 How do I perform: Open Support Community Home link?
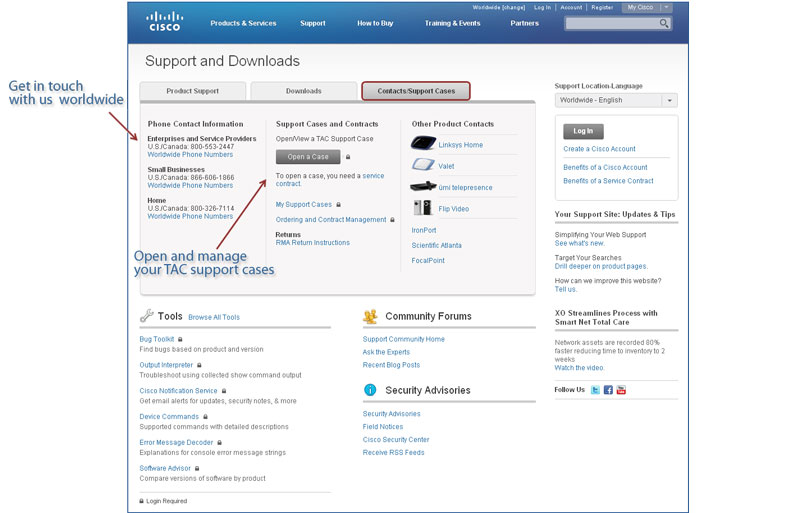point(404,339)
